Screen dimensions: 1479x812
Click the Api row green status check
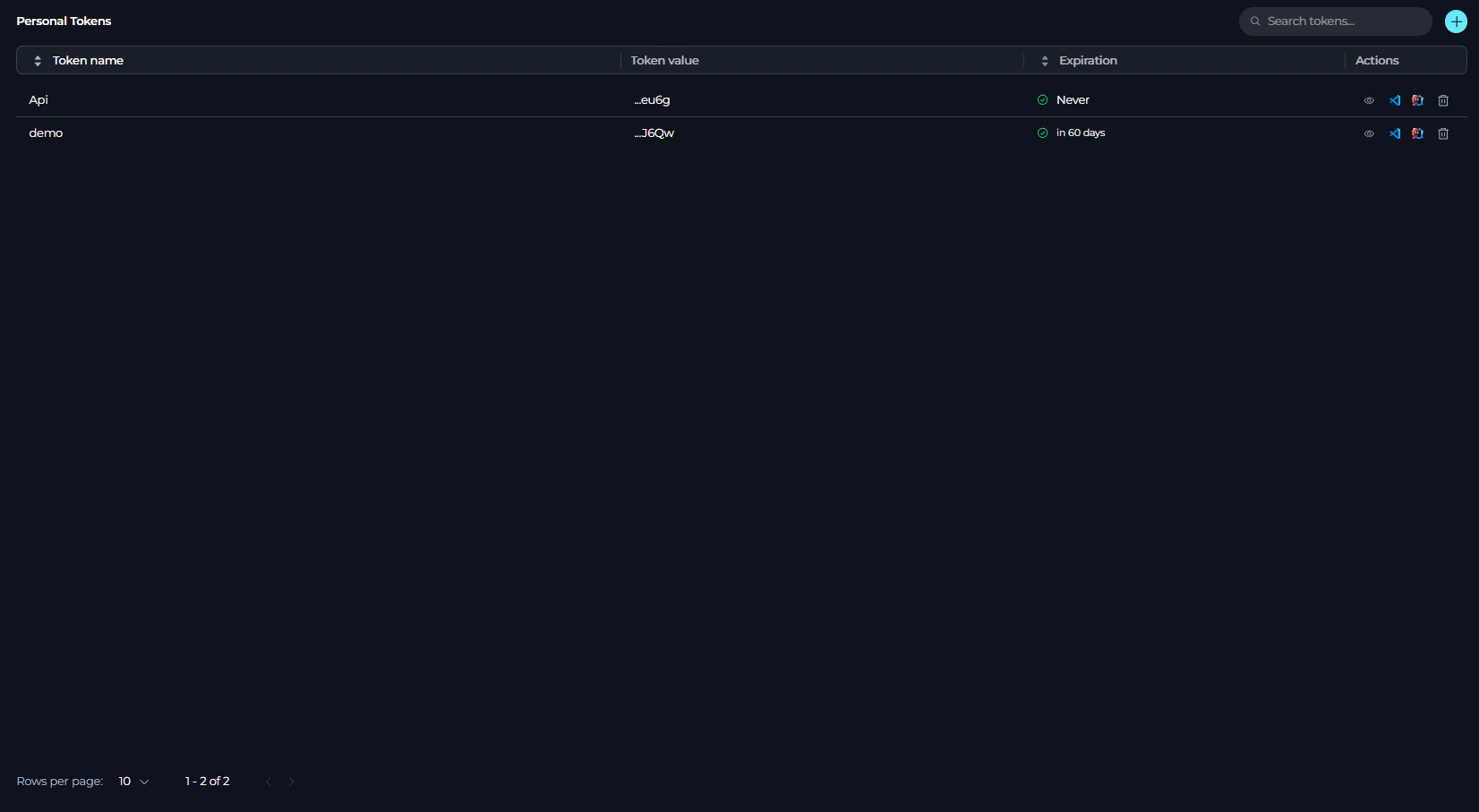click(1042, 100)
